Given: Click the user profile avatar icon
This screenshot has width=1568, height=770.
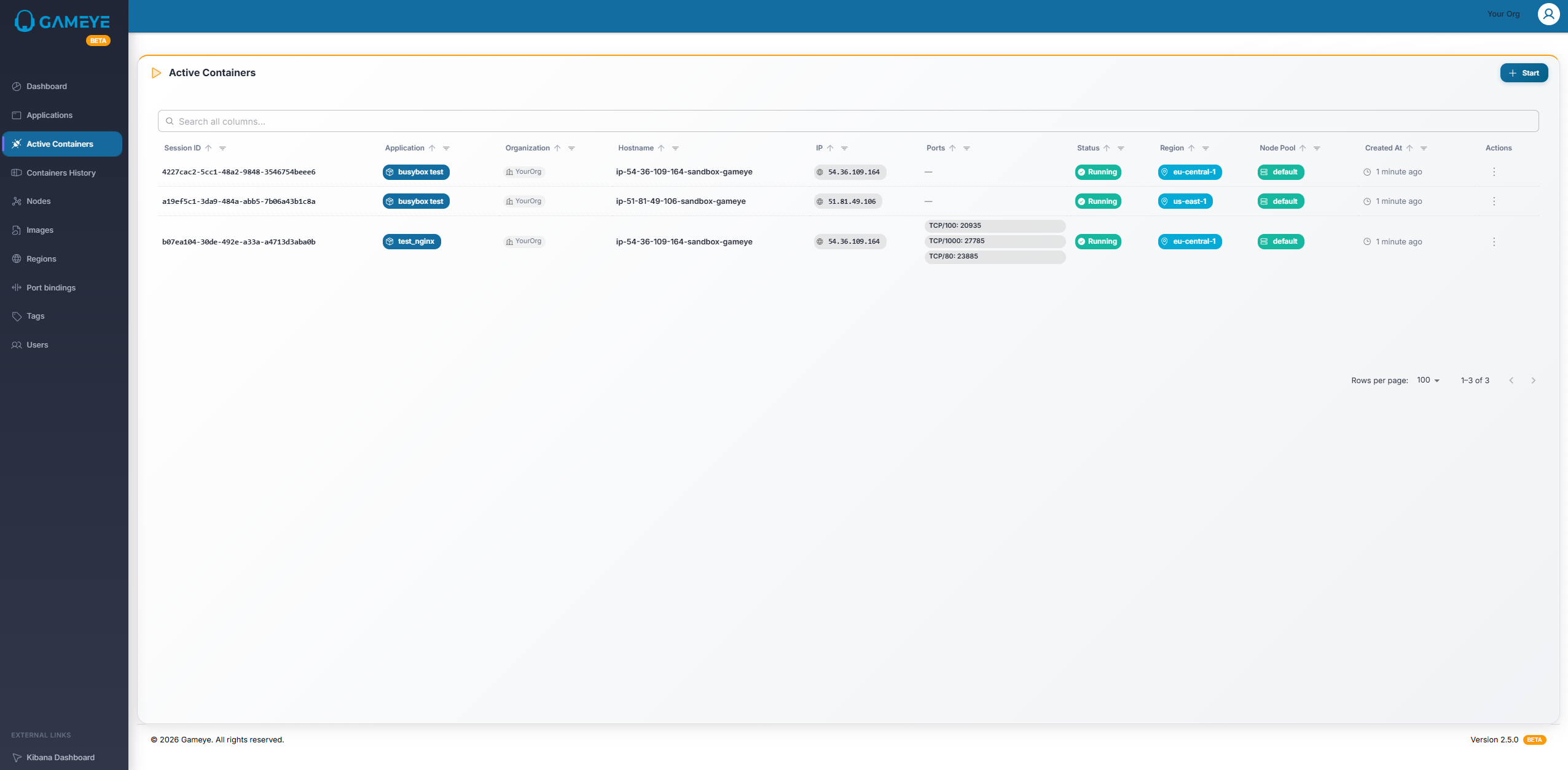Looking at the screenshot, I should tap(1548, 14).
